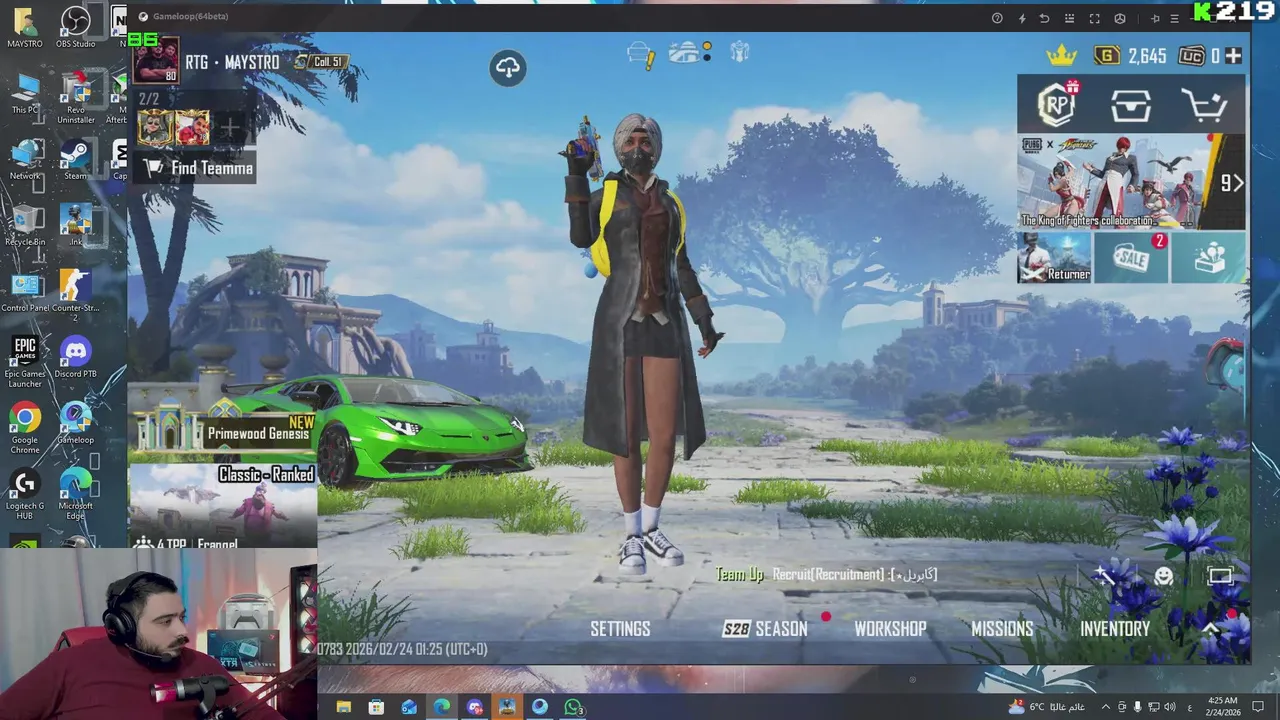Click the event alert icon with exclamation
Image resolution: width=1280 pixels, height=720 pixels.
640,54
